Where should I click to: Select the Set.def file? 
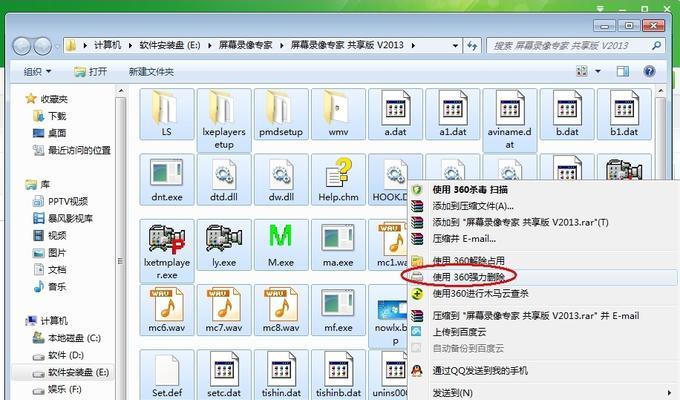coord(167,375)
